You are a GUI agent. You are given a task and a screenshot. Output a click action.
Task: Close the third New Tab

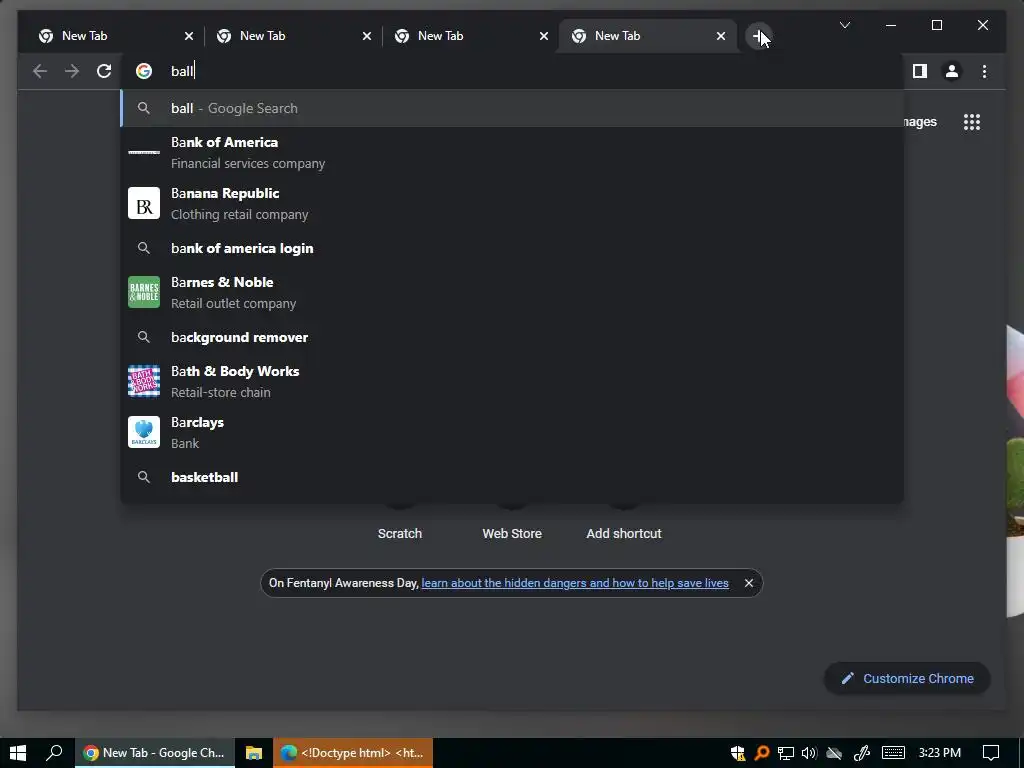(x=543, y=36)
